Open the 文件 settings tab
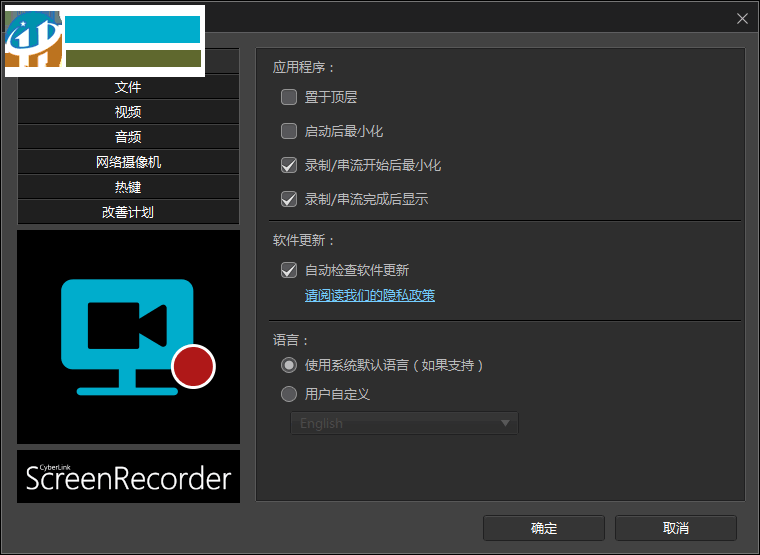The width and height of the screenshot is (760, 555). pyautogui.click(x=128, y=87)
